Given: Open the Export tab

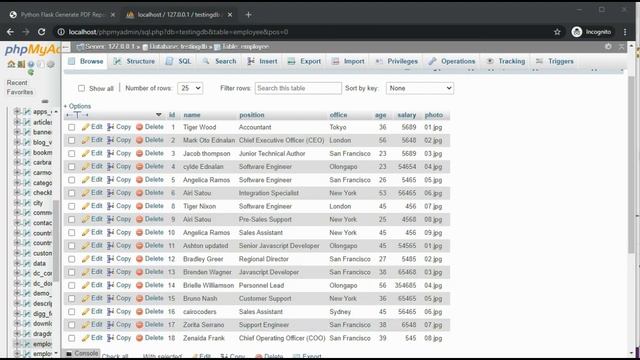Looking at the screenshot, I should tap(304, 61).
